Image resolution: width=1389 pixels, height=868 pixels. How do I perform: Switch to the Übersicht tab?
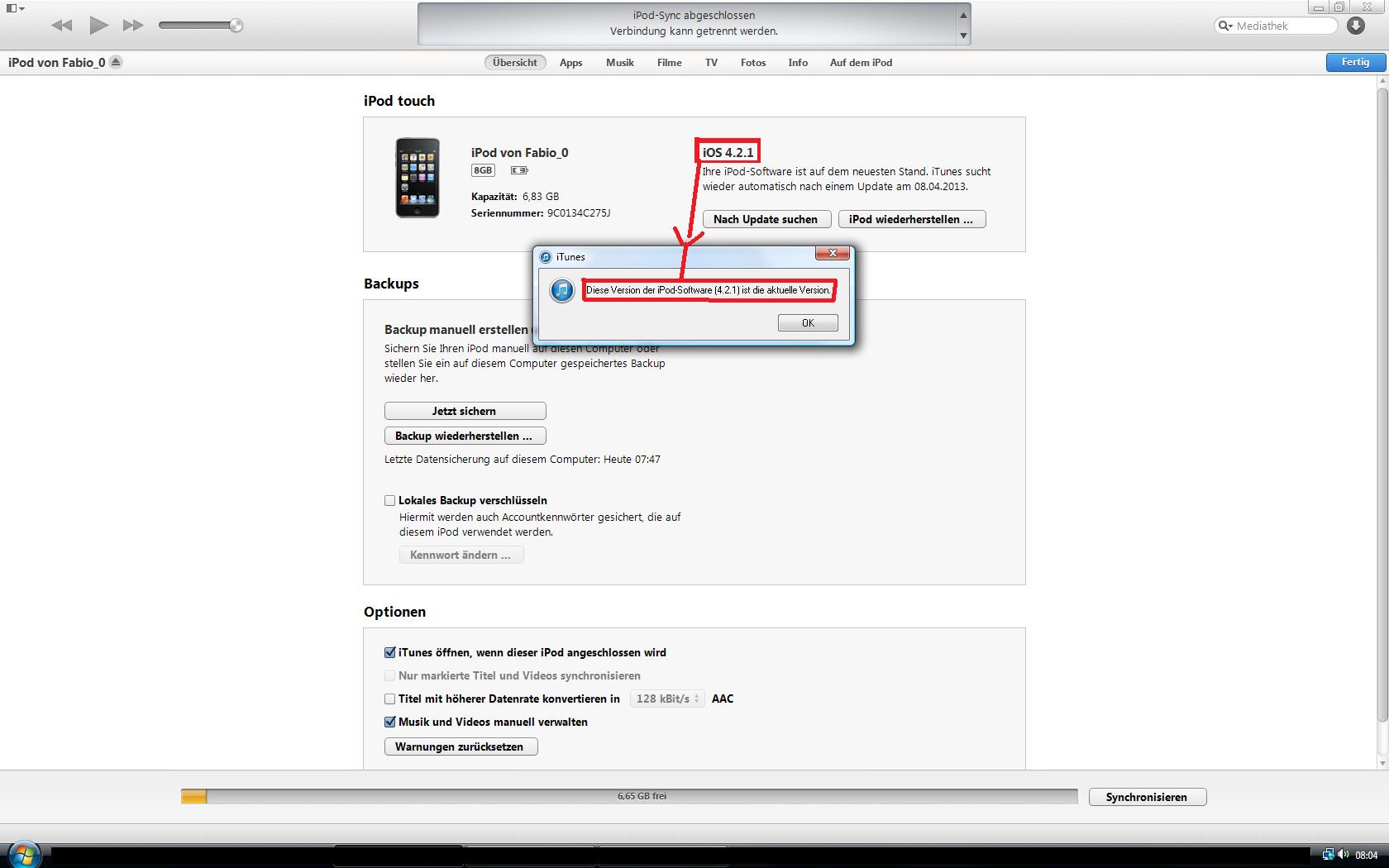pyautogui.click(x=515, y=63)
